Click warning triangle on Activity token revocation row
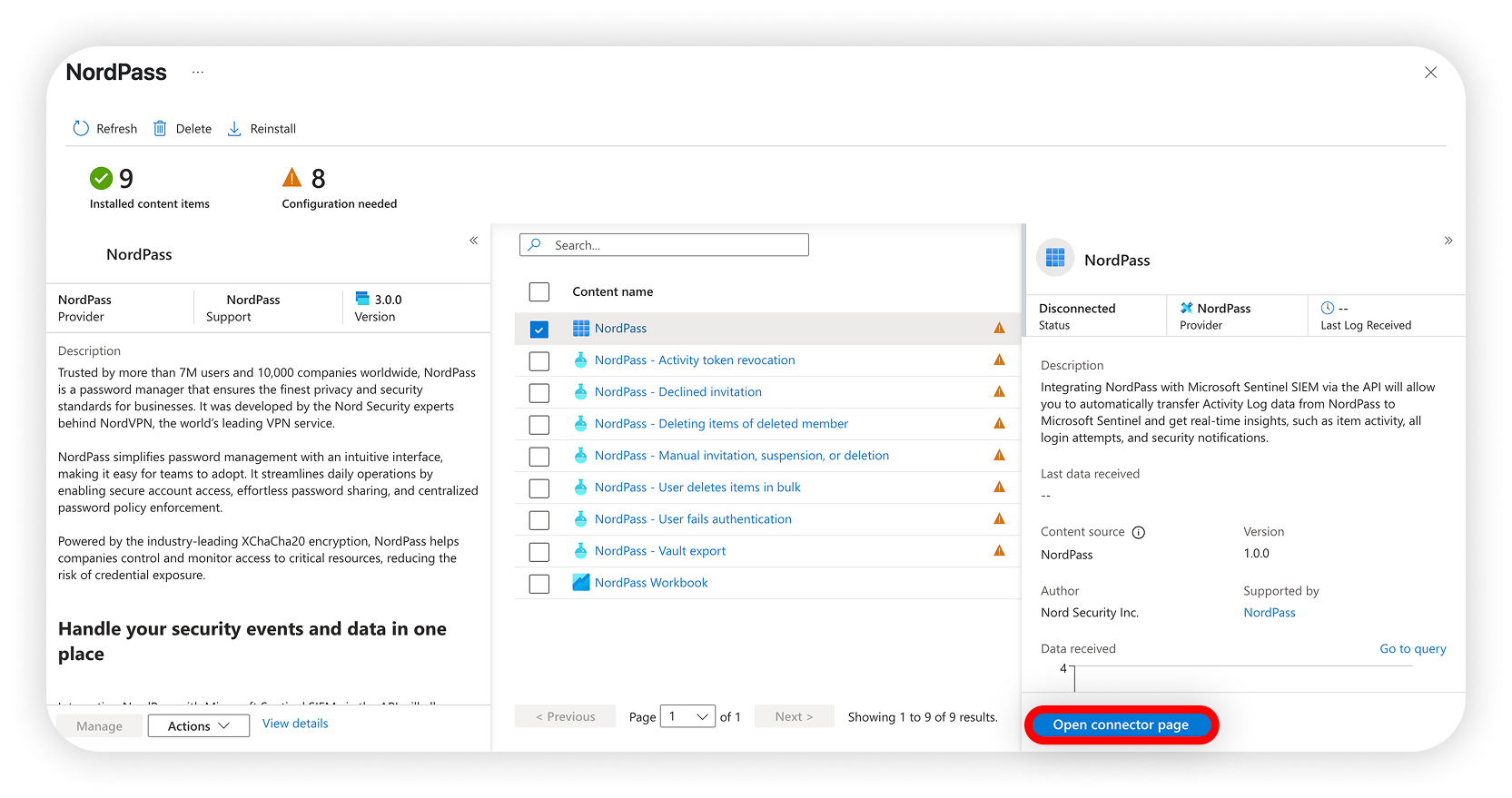This screenshot has height=798, width=1512. tap(999, 360)
